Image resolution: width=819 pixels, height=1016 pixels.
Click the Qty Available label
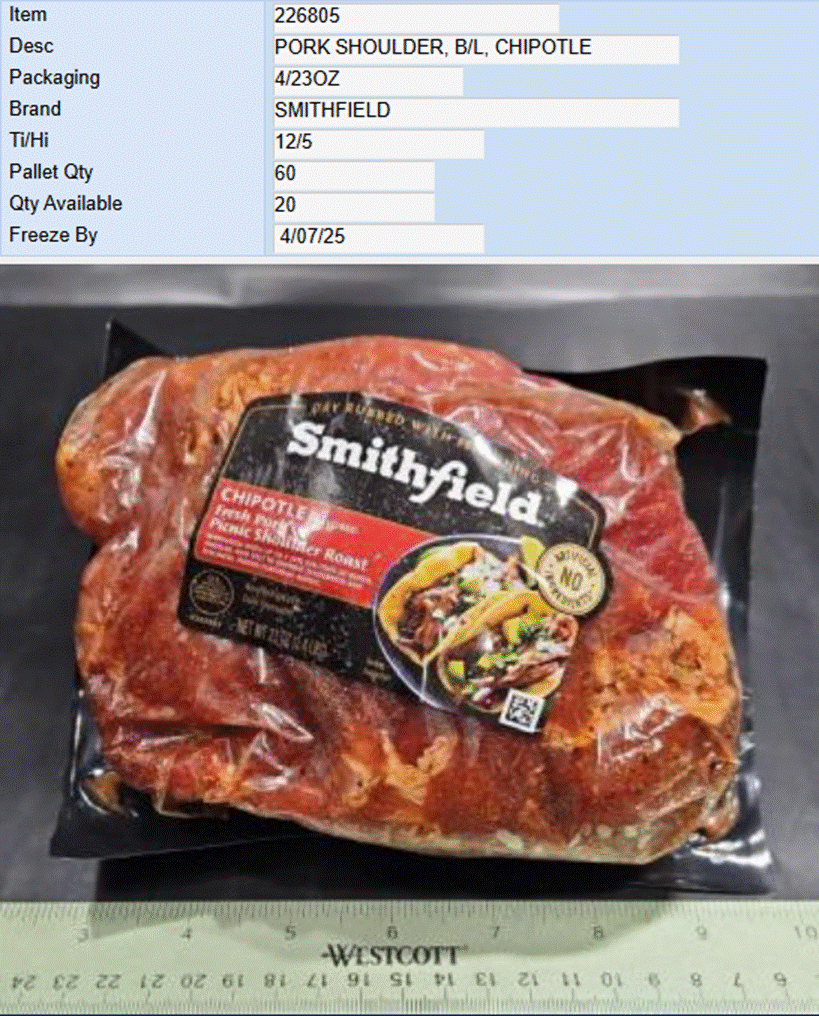(65, 203)
